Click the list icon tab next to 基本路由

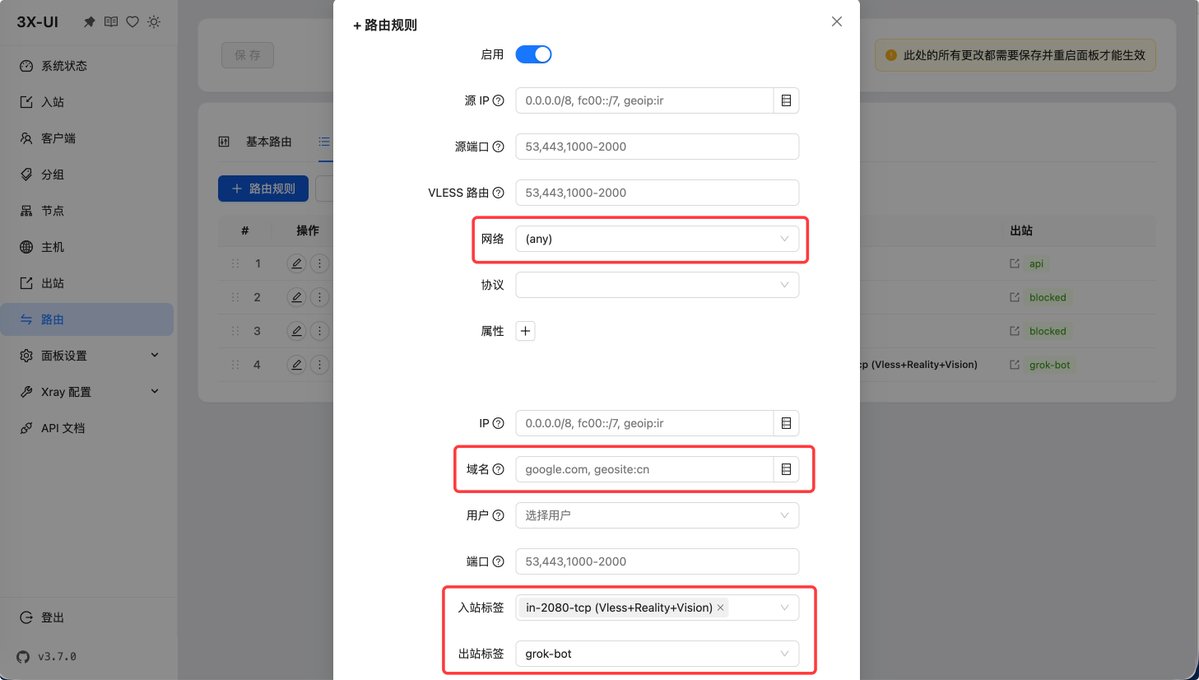click(324, 142)
